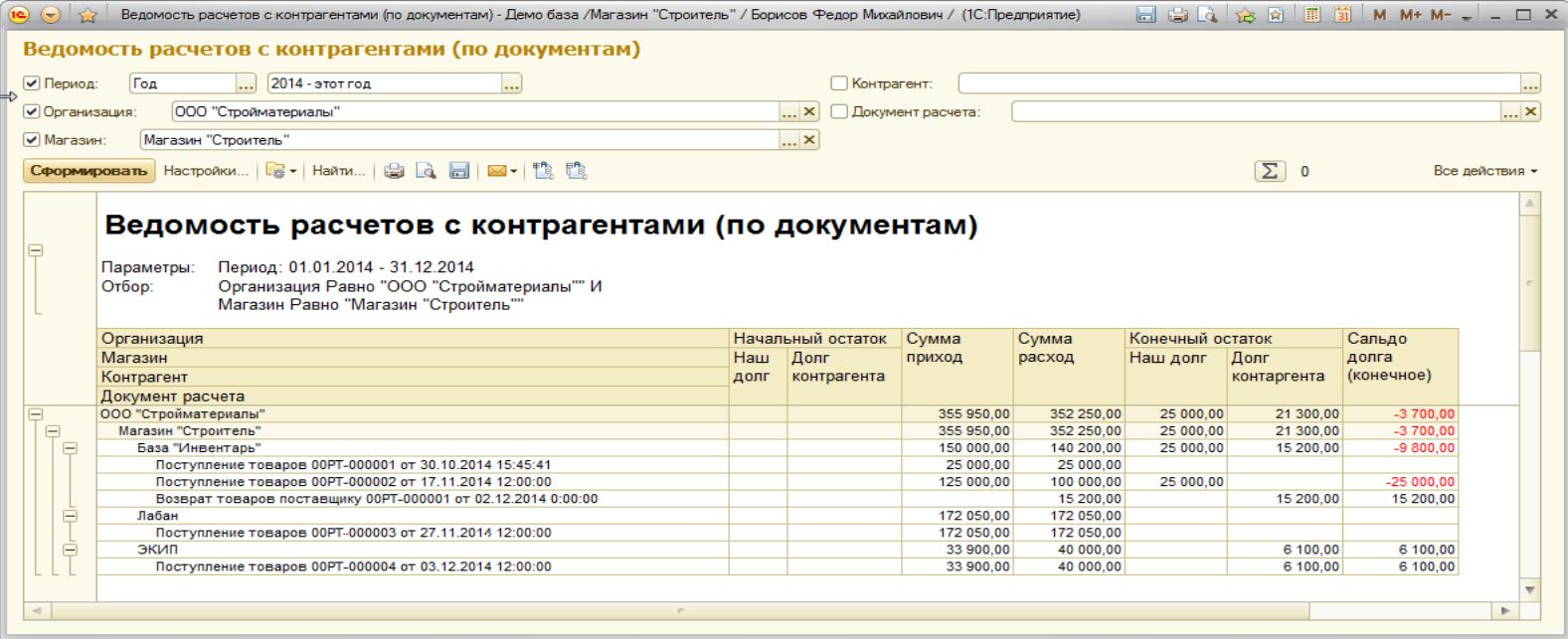Collapse the ООО "Стройматериалы" group

click(x=36, y=414)
